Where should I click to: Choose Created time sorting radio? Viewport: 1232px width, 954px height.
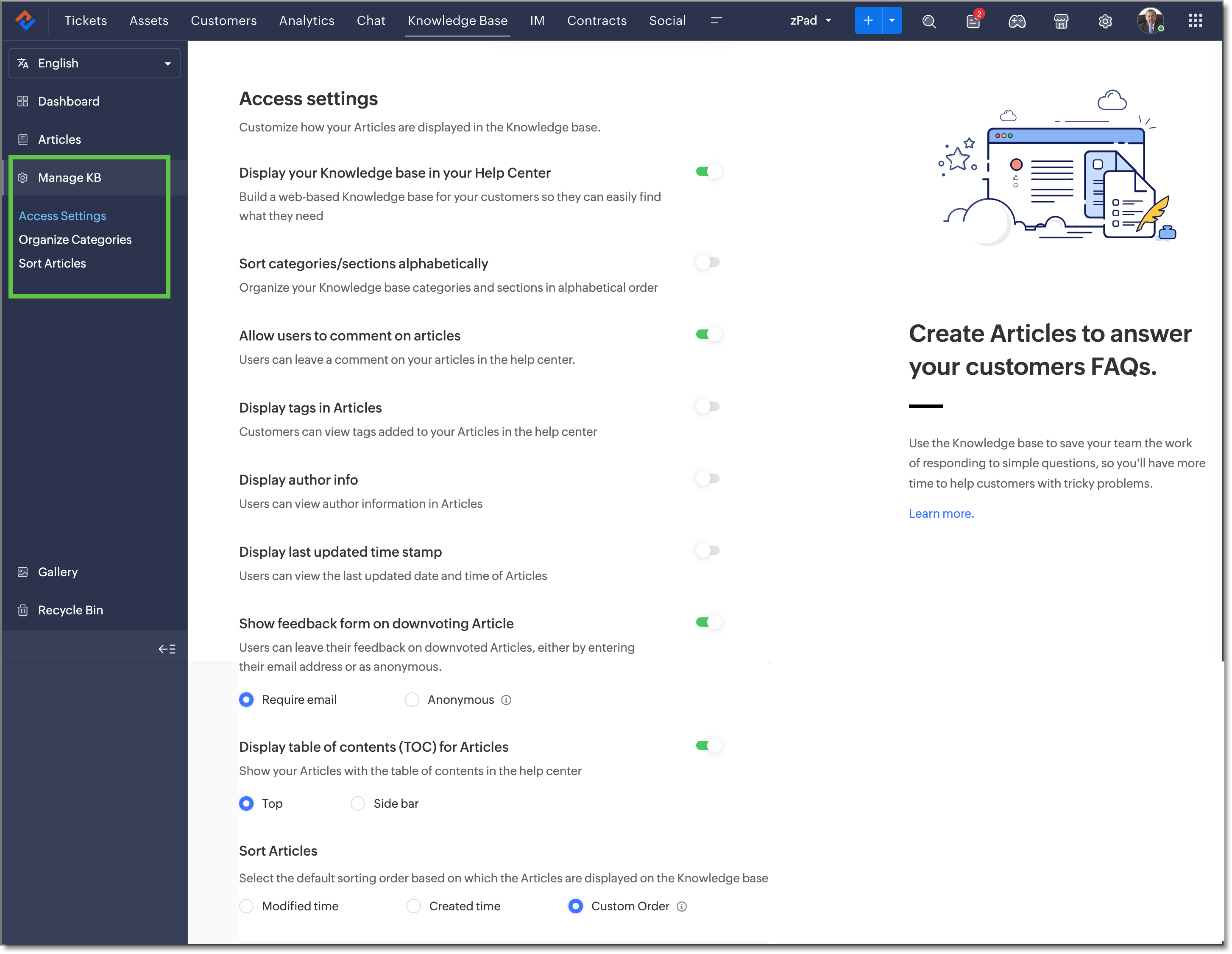pyautogui.click(x=414, y=907)
